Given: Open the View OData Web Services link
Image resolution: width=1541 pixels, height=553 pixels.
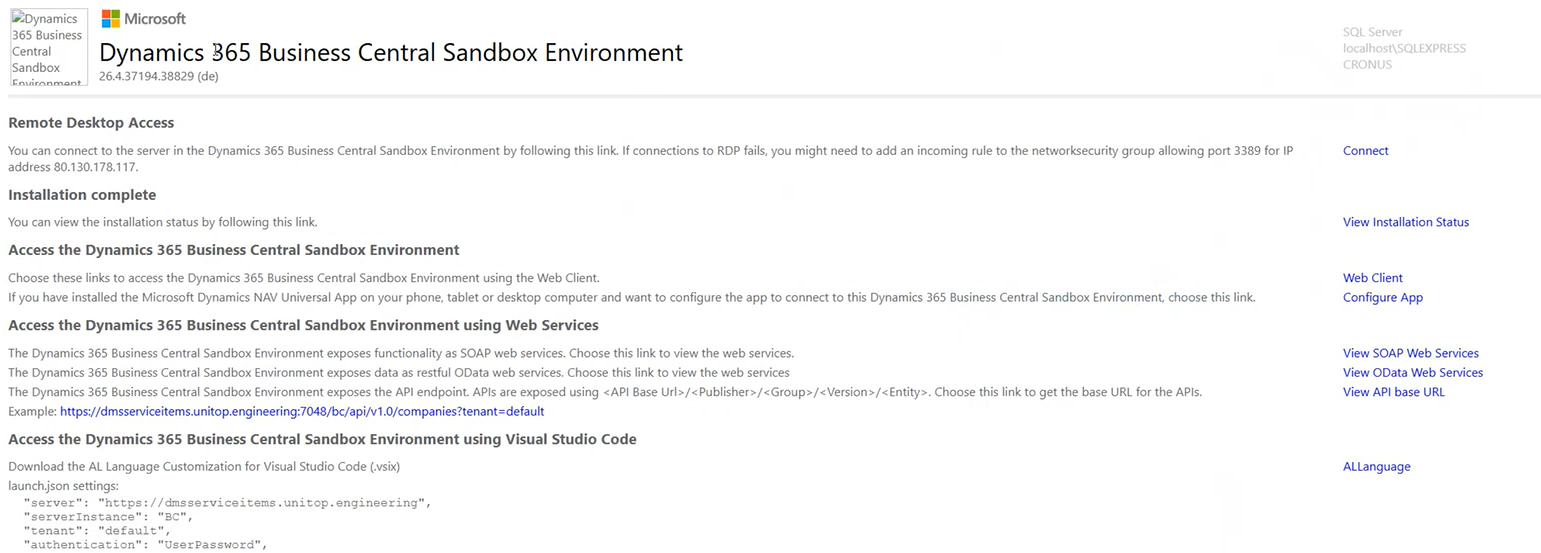Looking at the screenshot, I should point(1412,372).
